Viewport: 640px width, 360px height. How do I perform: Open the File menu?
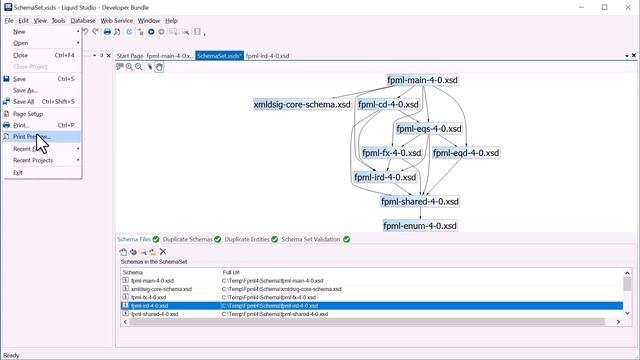(x=9, y=20)
